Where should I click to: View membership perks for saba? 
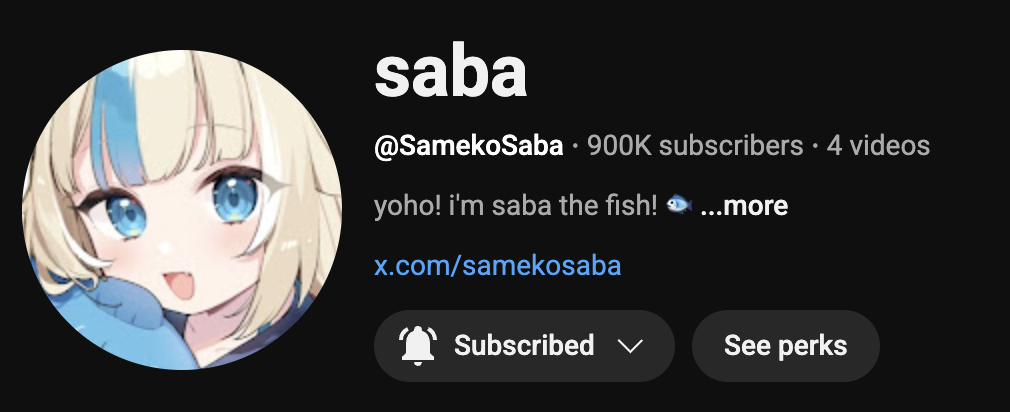click(x=786, y=346)
